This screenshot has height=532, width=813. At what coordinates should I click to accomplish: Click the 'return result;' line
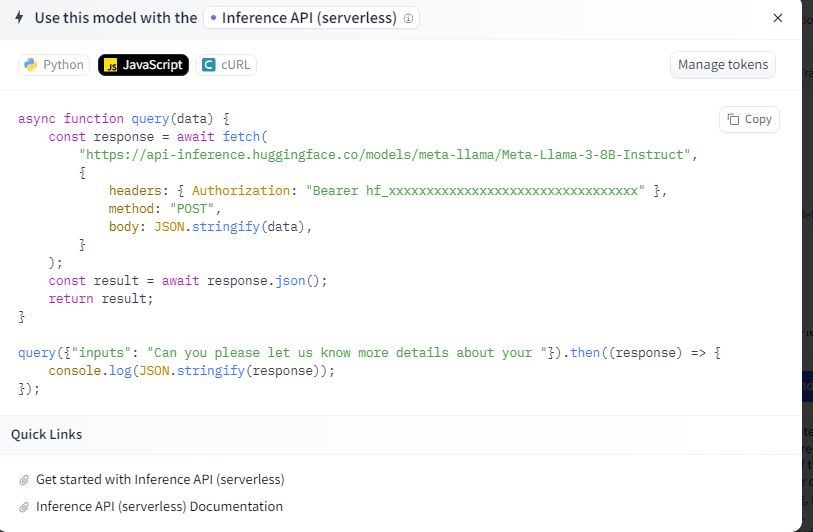click(101, 299)
